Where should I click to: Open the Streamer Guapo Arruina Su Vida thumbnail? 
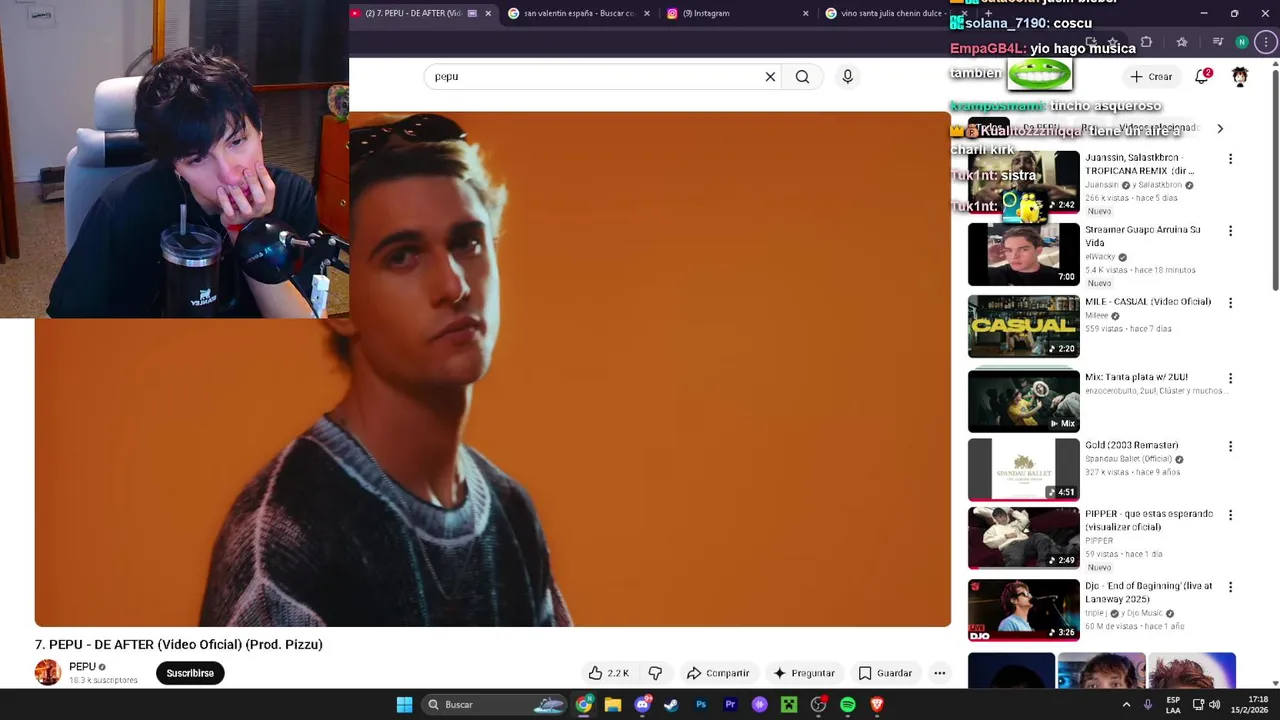[x=1024, y=254]
